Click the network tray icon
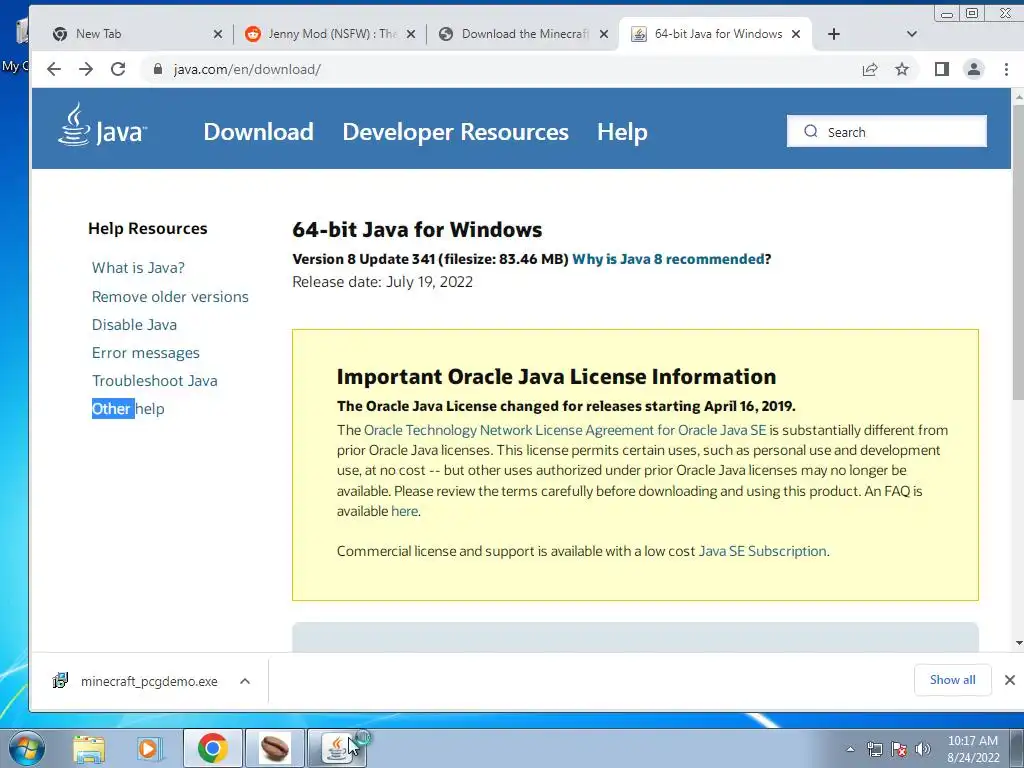1024x768 pixels. click(x=874, y=749)
